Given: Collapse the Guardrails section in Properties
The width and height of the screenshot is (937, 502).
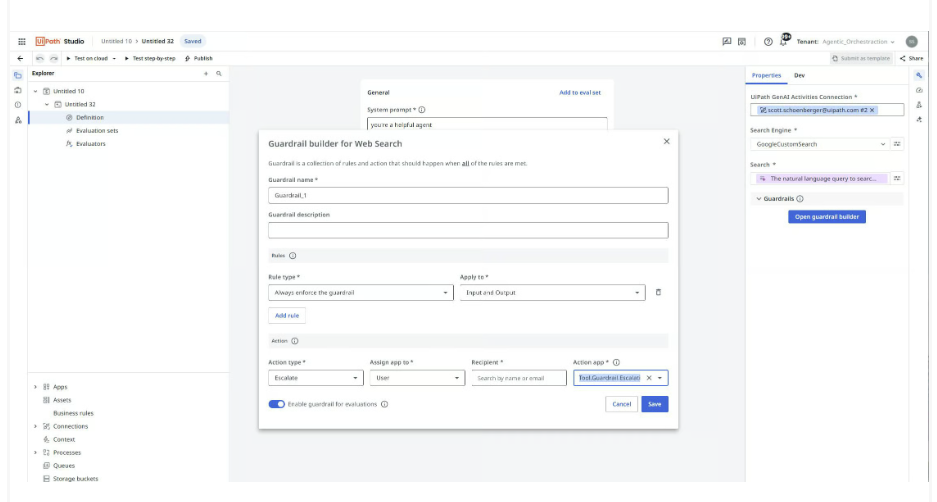Looking at the screenshot, I should [x=759, y=199].
